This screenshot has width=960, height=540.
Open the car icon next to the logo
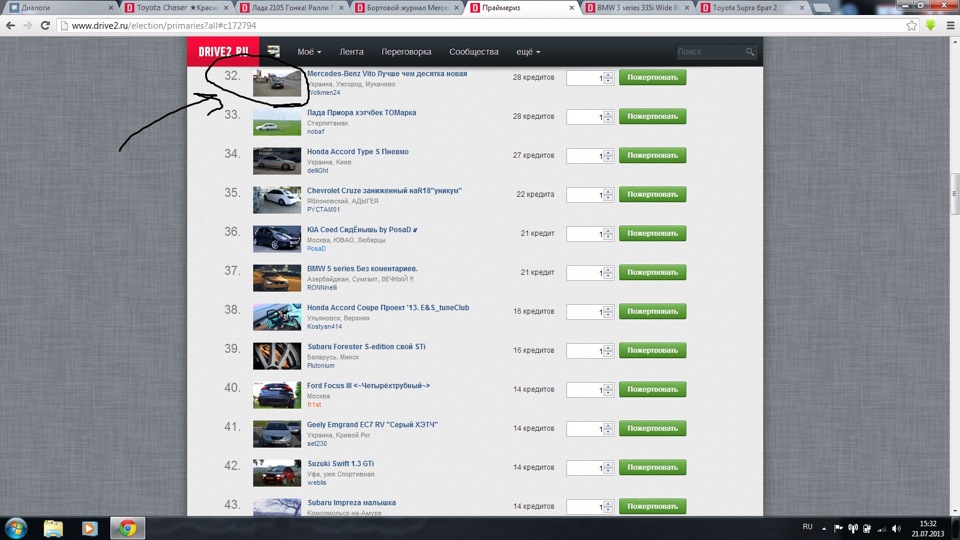click(x=274, y=51)
